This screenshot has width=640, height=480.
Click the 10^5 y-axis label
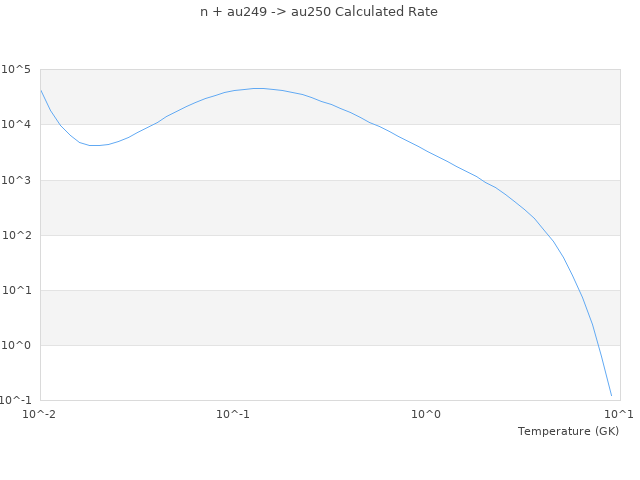pyautogui.click(x=17, y=70)
